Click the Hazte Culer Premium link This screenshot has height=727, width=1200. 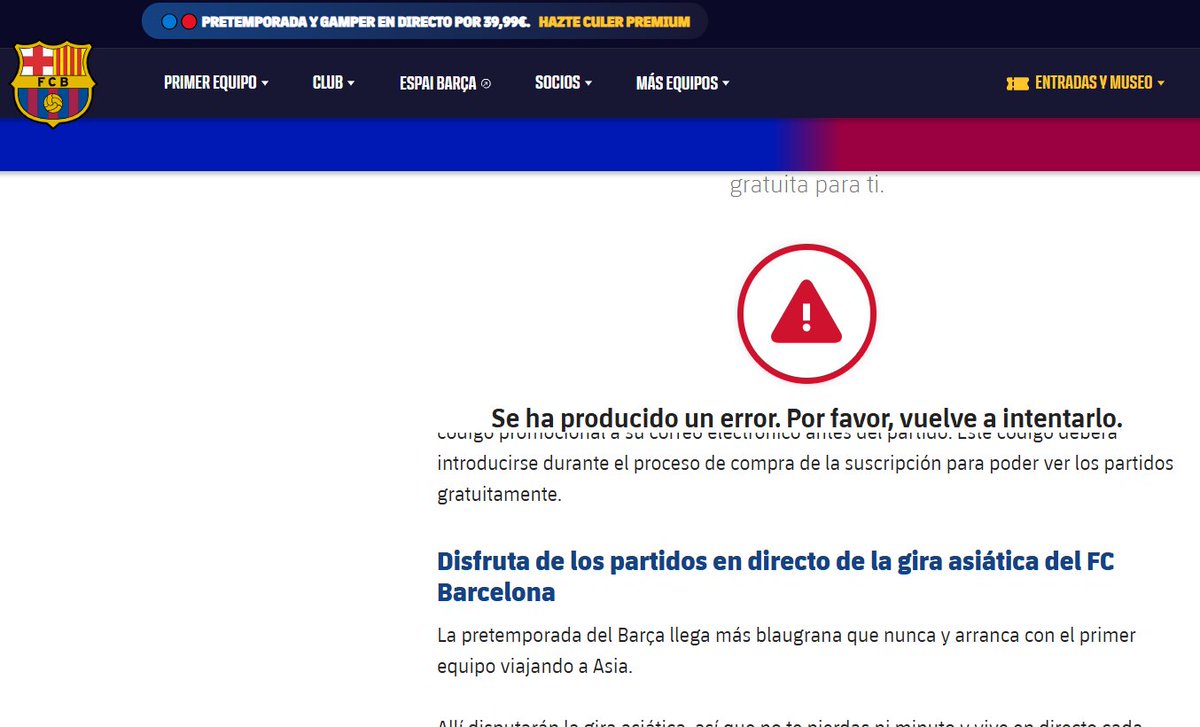tap(614, 21)
